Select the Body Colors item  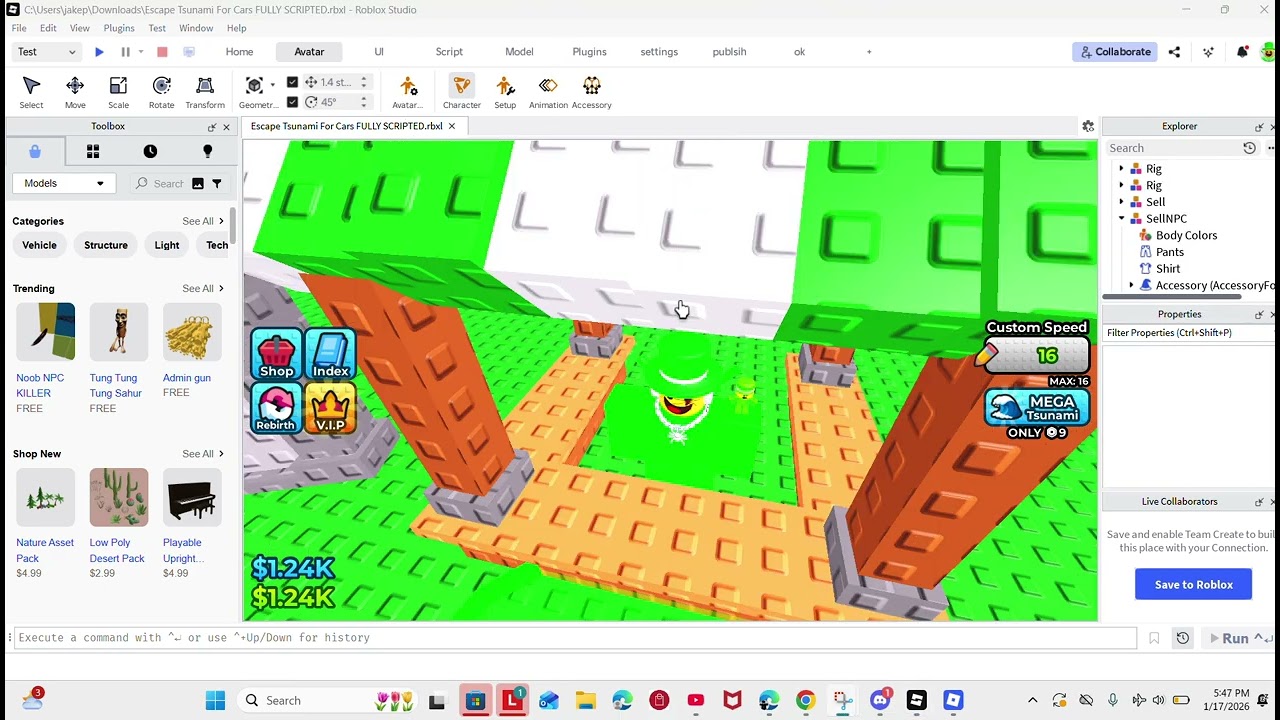click(x=1186, y=236)
